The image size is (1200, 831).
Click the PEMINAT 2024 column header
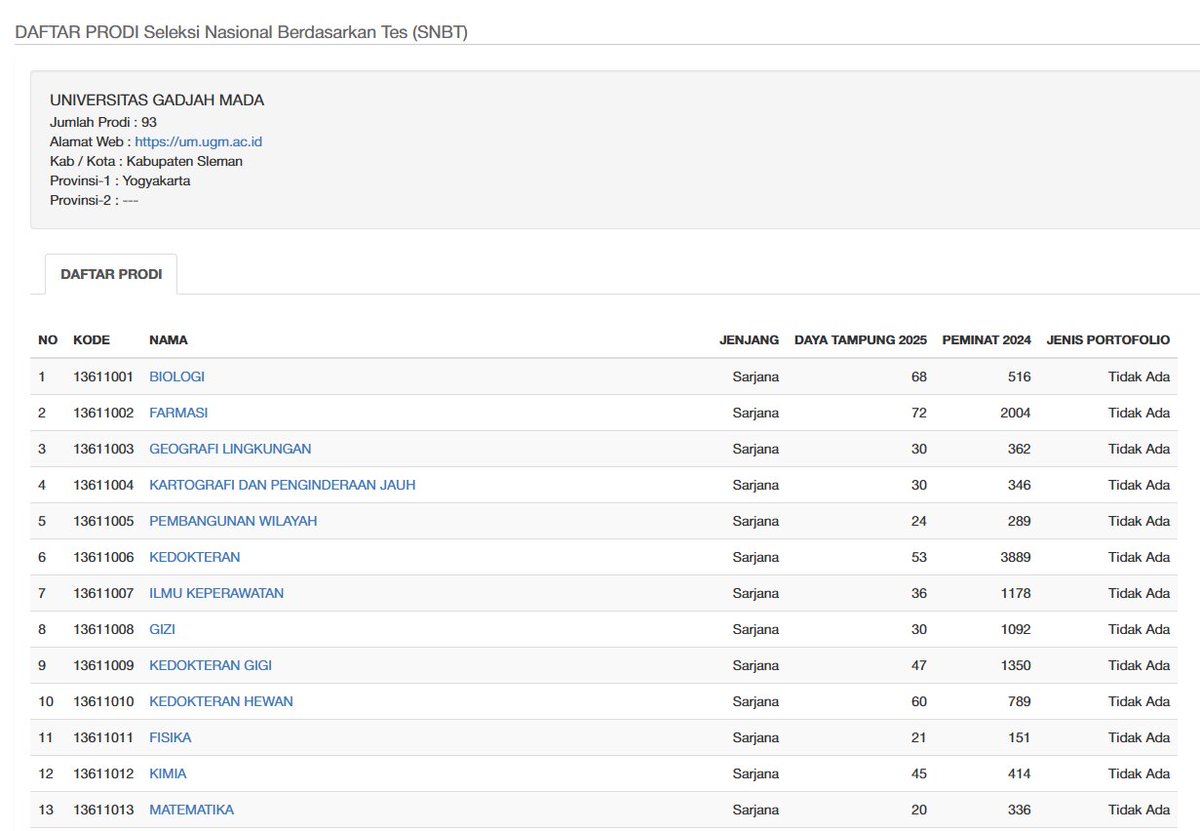coord(986,340)
